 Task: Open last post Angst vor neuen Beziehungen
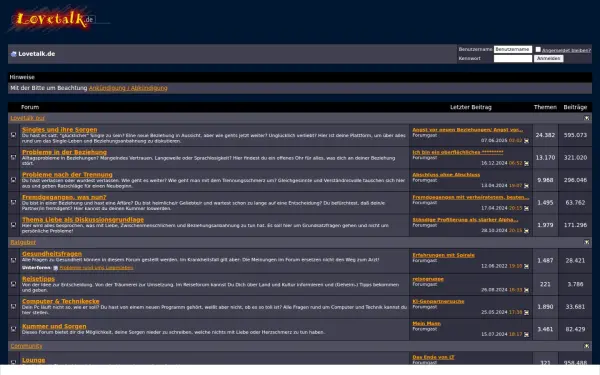pos(468,130)
